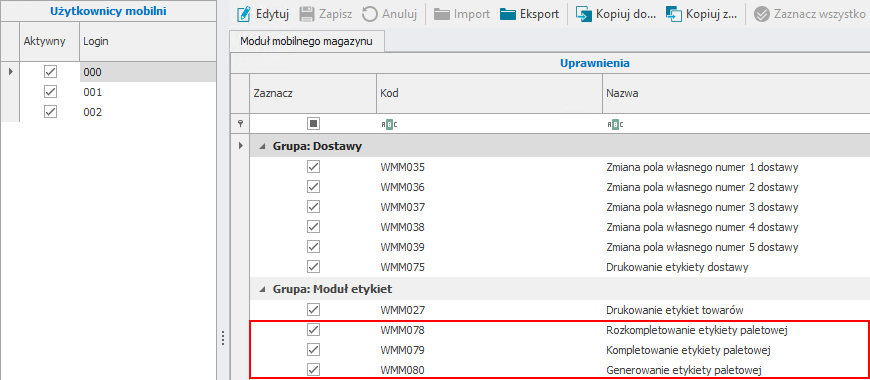
Task: Click code cell WMM075
Action: tap(489, 267)
